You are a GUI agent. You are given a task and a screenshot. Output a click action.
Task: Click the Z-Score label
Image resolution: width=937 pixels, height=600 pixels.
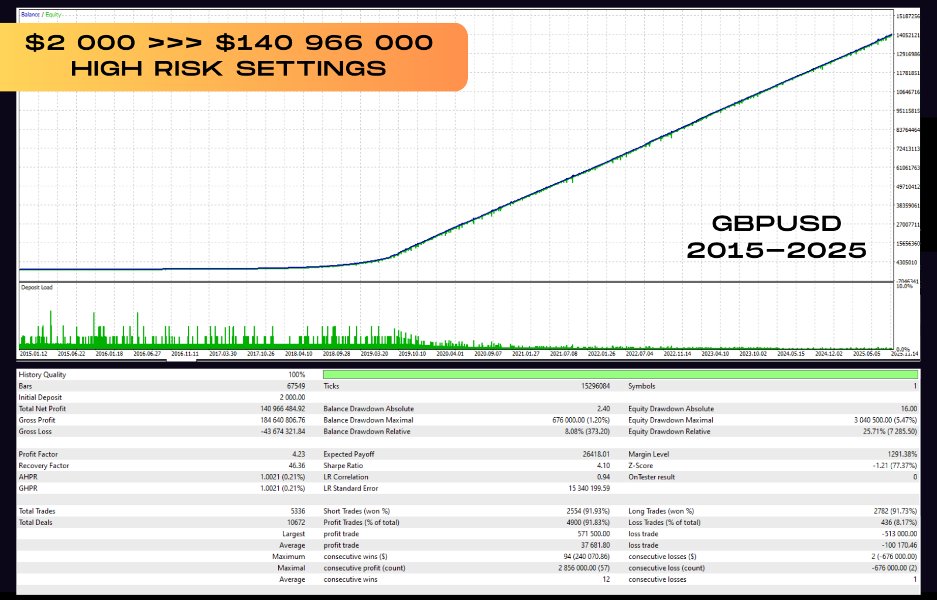[x=641, y=465]
